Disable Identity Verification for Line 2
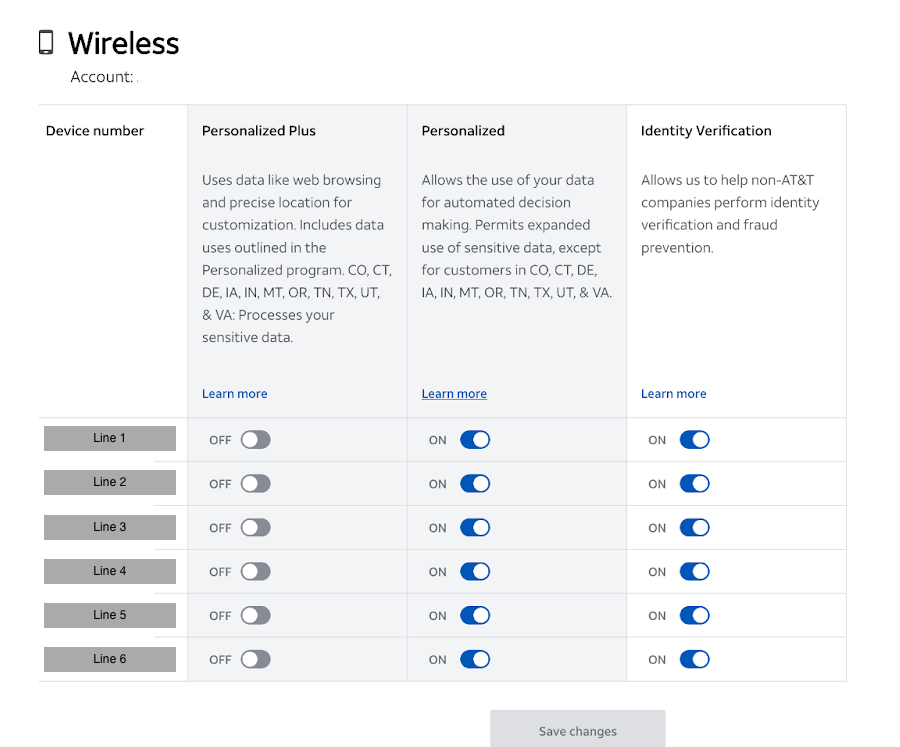 [694, 483]
